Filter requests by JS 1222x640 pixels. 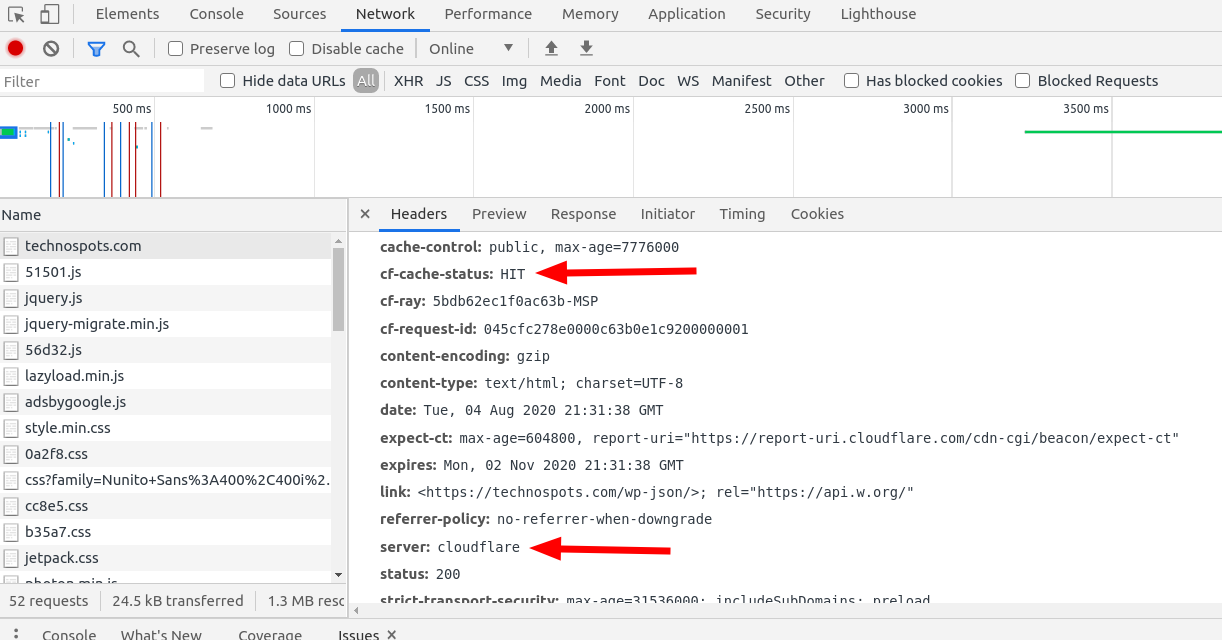tap(444, 81)
